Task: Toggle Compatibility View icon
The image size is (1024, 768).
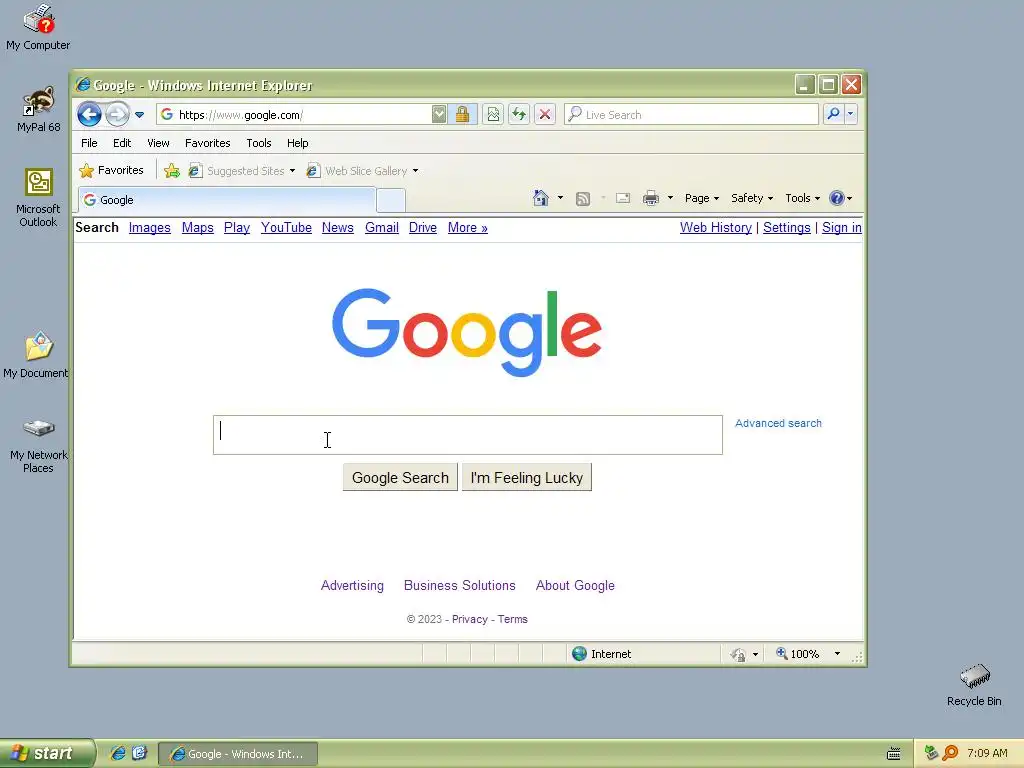Action: tap(493, 115)
